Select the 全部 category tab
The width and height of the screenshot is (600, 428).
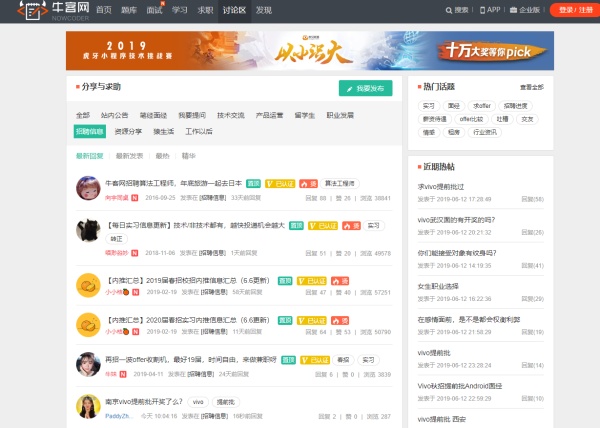(83, 116)
